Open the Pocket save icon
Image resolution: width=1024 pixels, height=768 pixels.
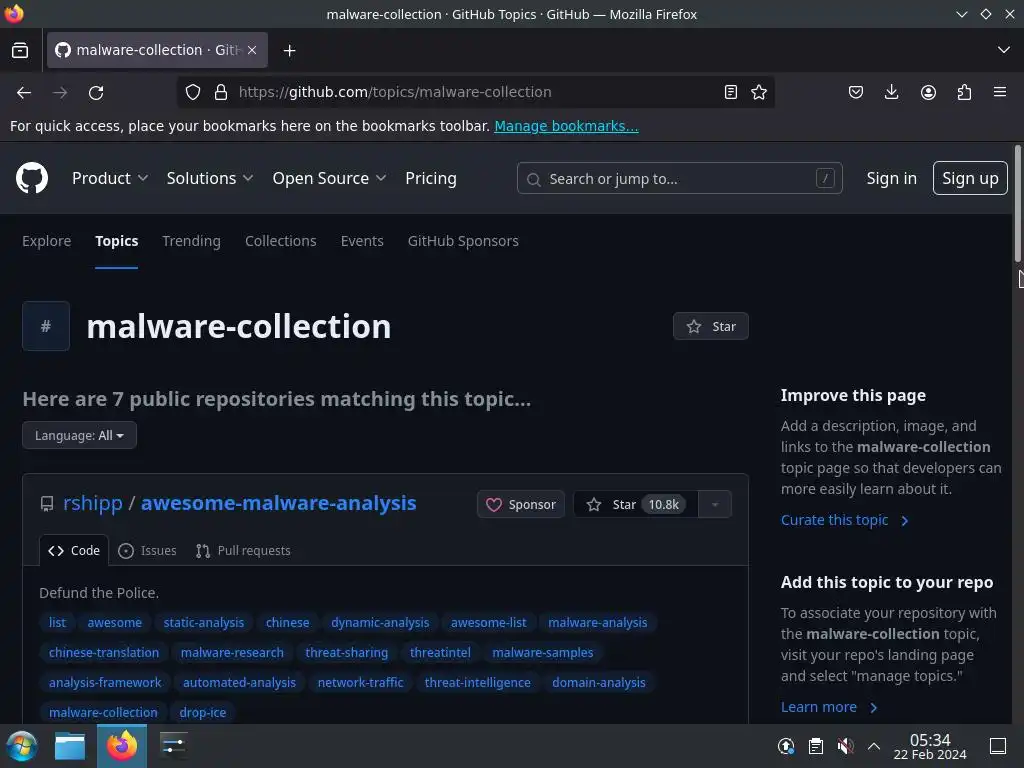pyautogui.click(x=856, y=92)
